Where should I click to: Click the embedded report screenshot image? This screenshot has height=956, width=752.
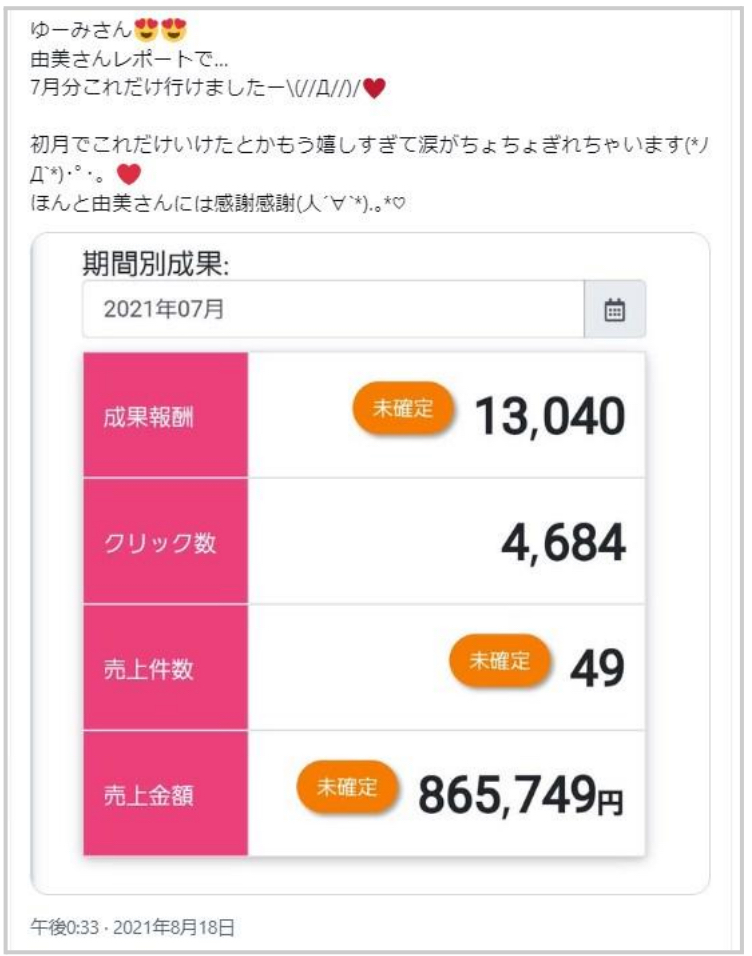coord(370,563)
